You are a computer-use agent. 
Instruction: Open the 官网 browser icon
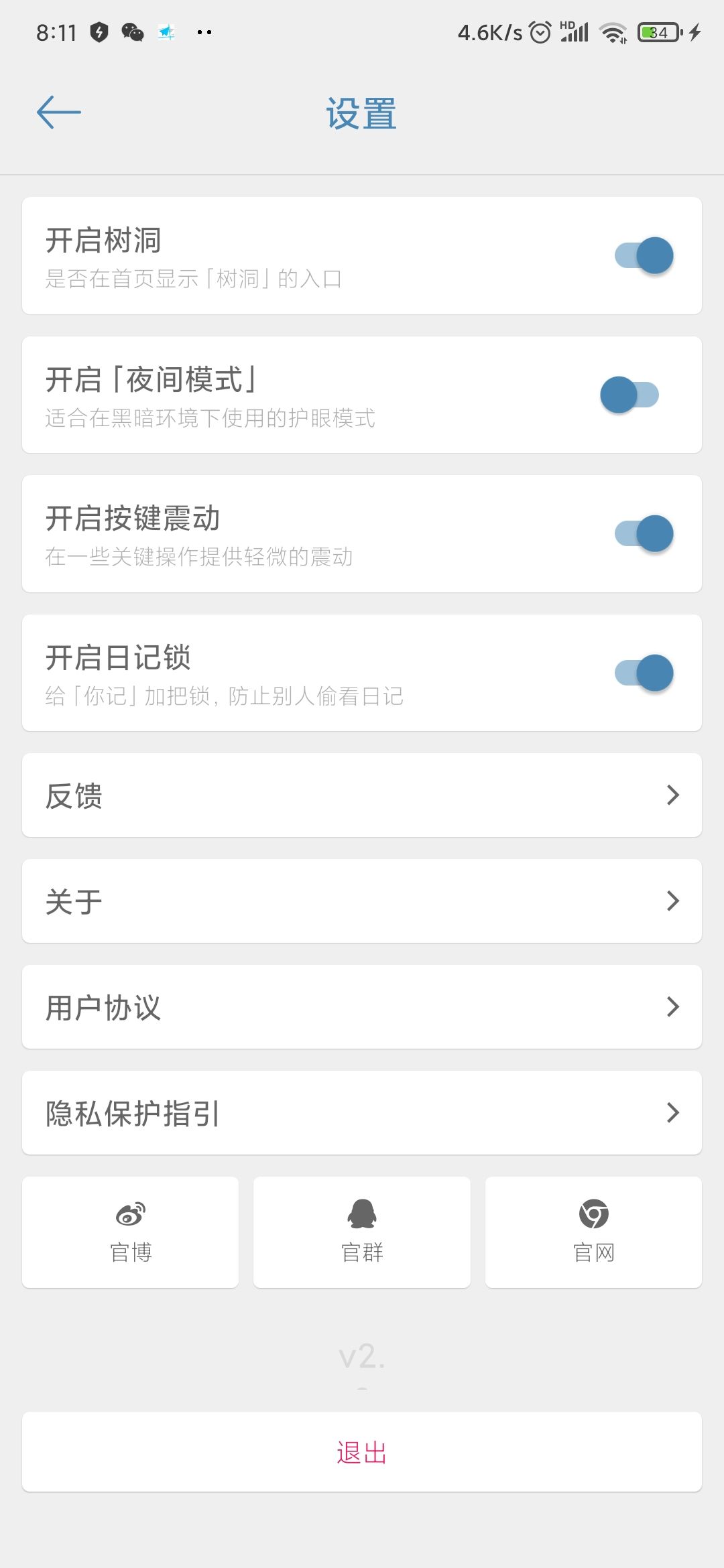pyautogui.click(x=593, y=1214)
